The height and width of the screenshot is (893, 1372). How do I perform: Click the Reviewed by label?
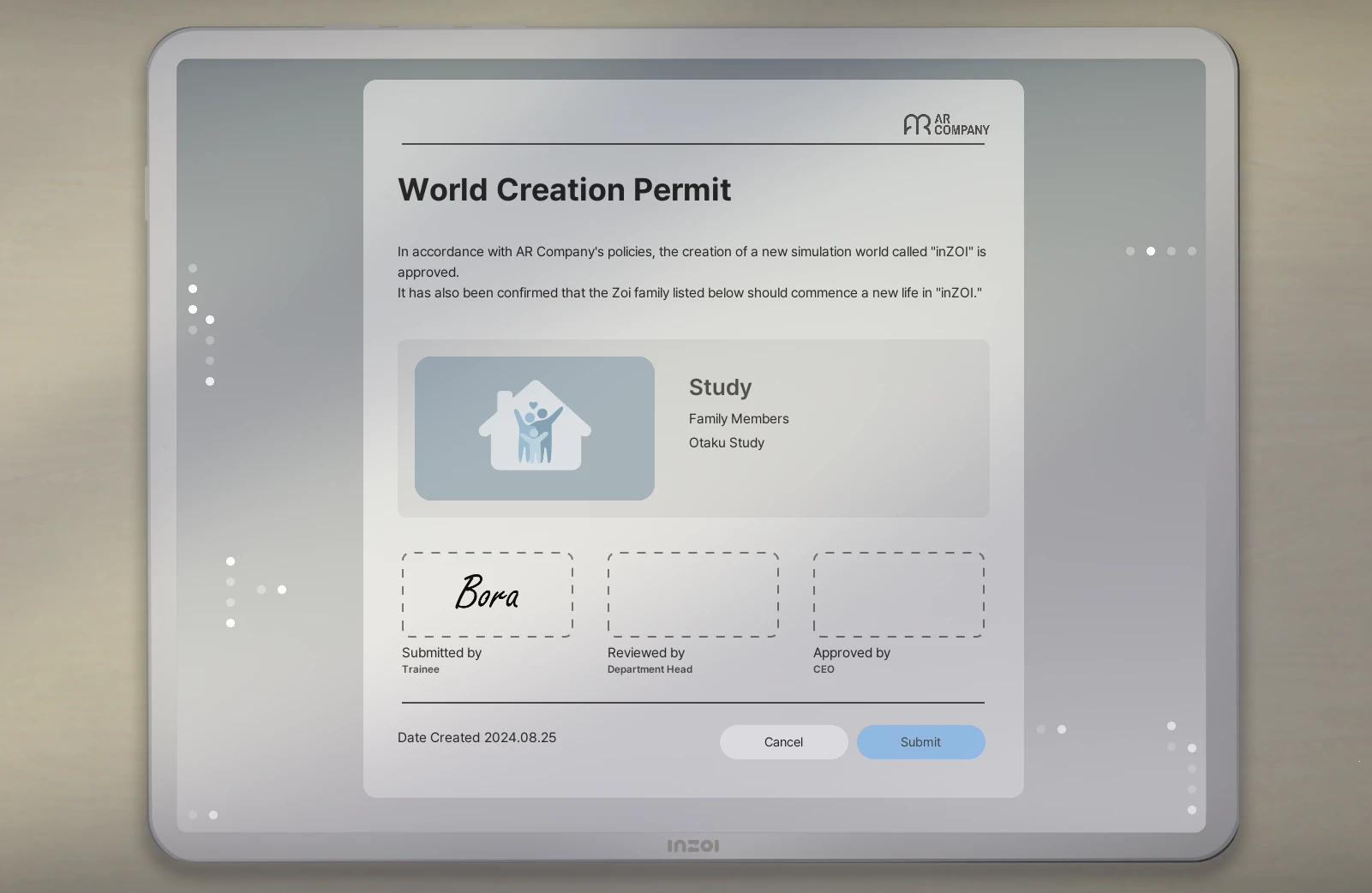tap(646, 653)
